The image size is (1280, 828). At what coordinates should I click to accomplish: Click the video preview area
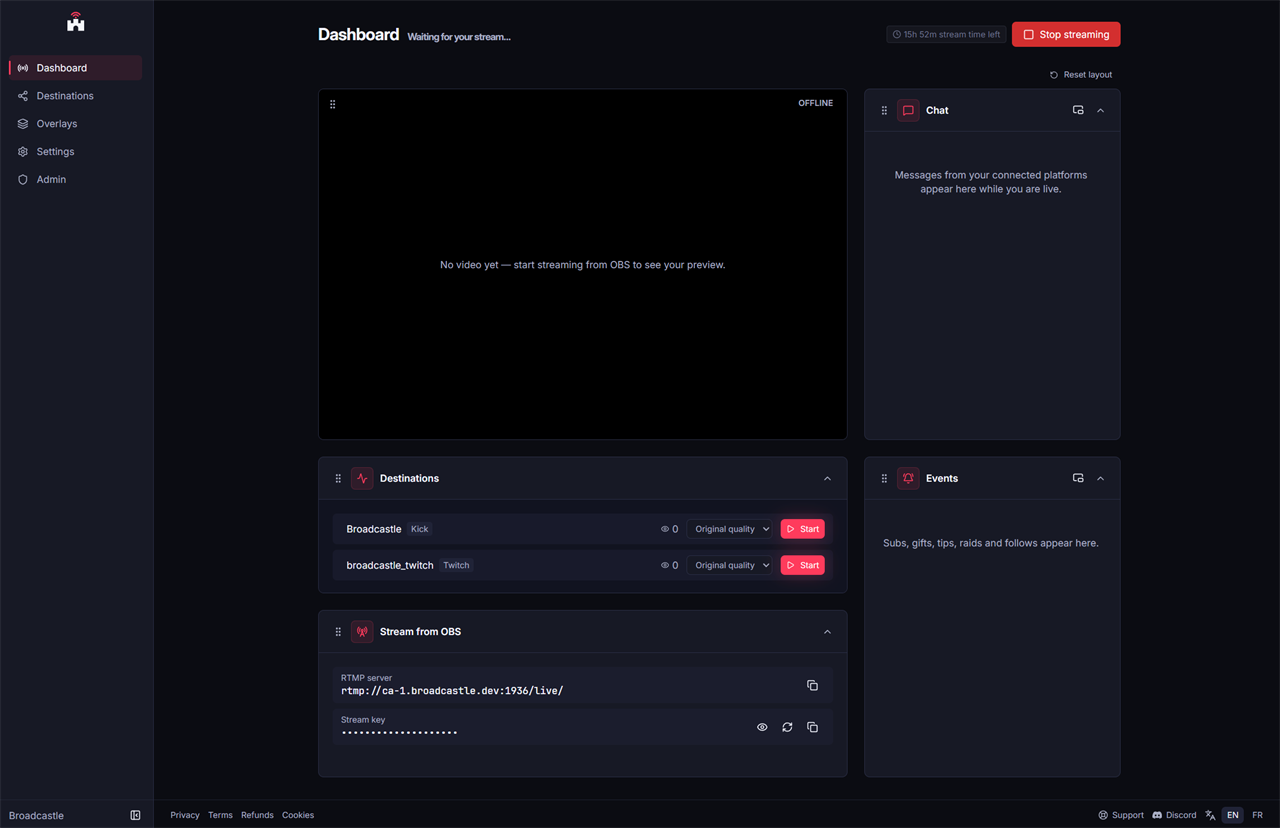point(583,265)
